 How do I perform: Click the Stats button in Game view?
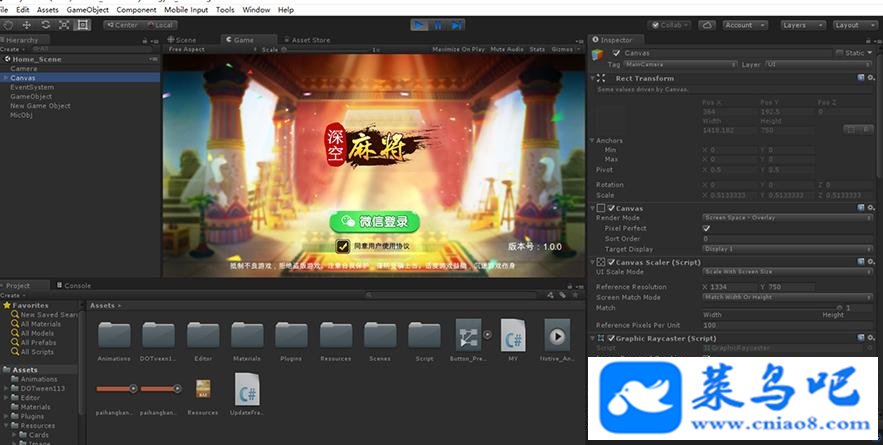point(537,49)
